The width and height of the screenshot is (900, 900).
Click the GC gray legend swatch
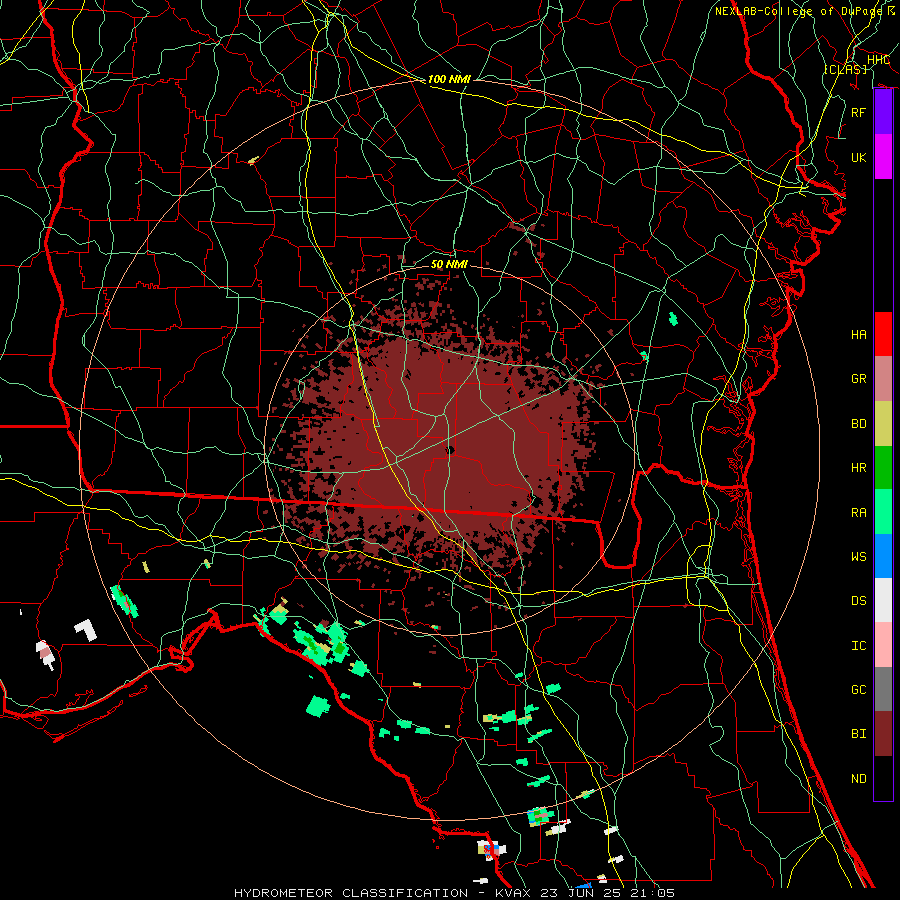883,689
